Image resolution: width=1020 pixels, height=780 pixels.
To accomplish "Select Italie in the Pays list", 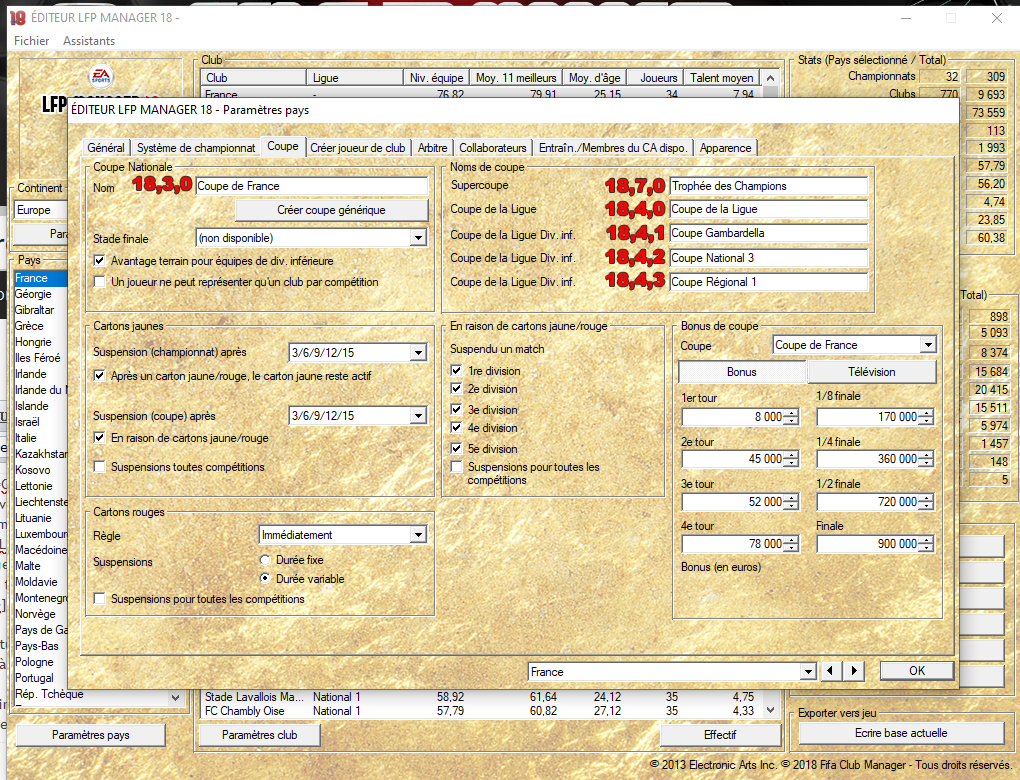I will 40,438.
